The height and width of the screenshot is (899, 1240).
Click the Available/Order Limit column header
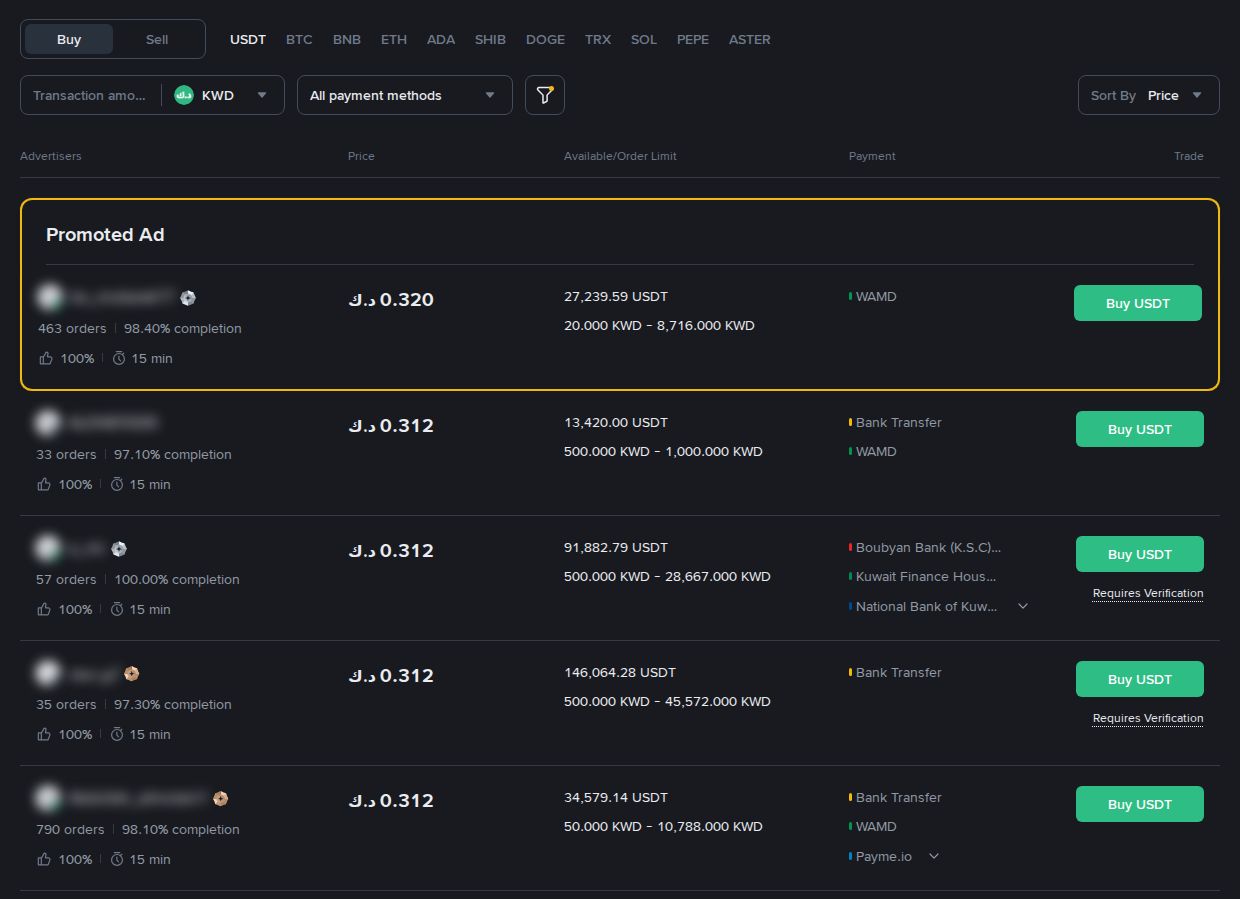620,156
